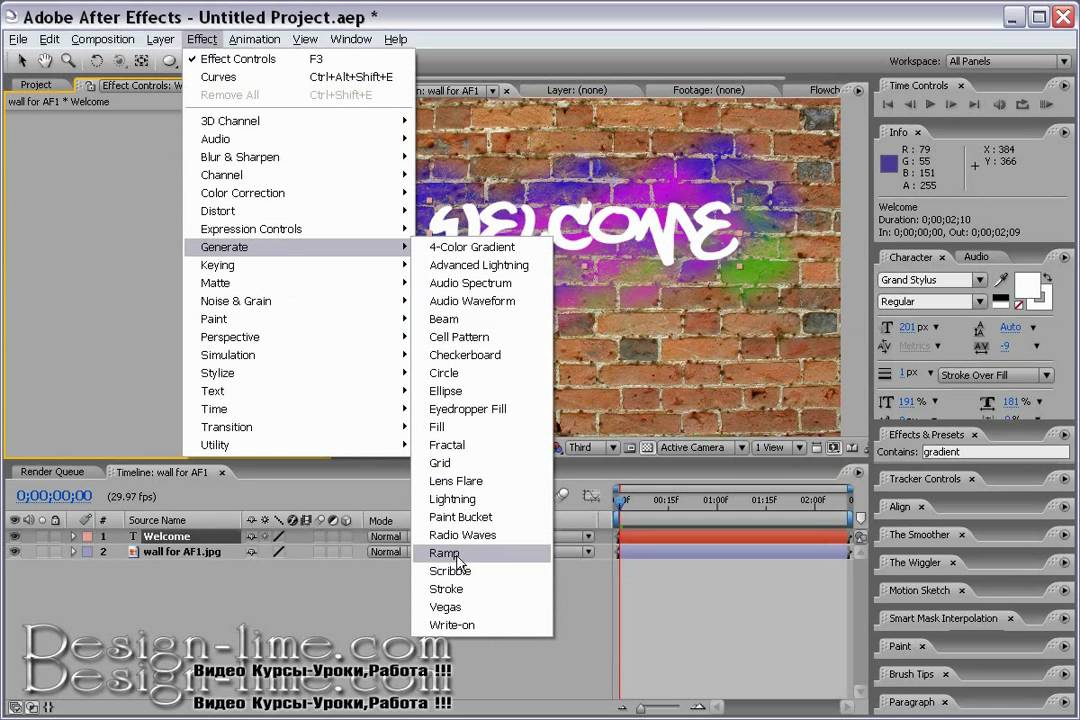
Task: Switch to the Project tab
Action: click(x=36, y=85)
